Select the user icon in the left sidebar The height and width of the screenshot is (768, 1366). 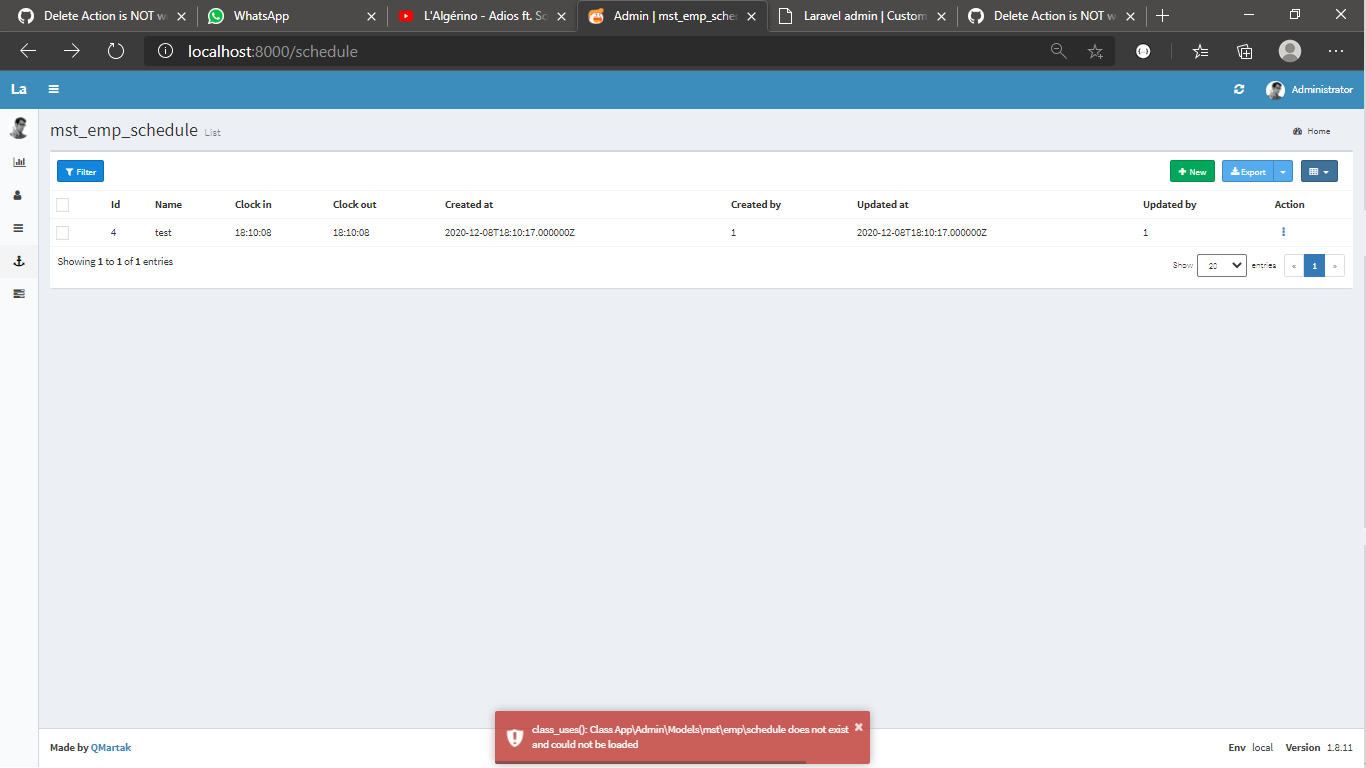point(18,195)
